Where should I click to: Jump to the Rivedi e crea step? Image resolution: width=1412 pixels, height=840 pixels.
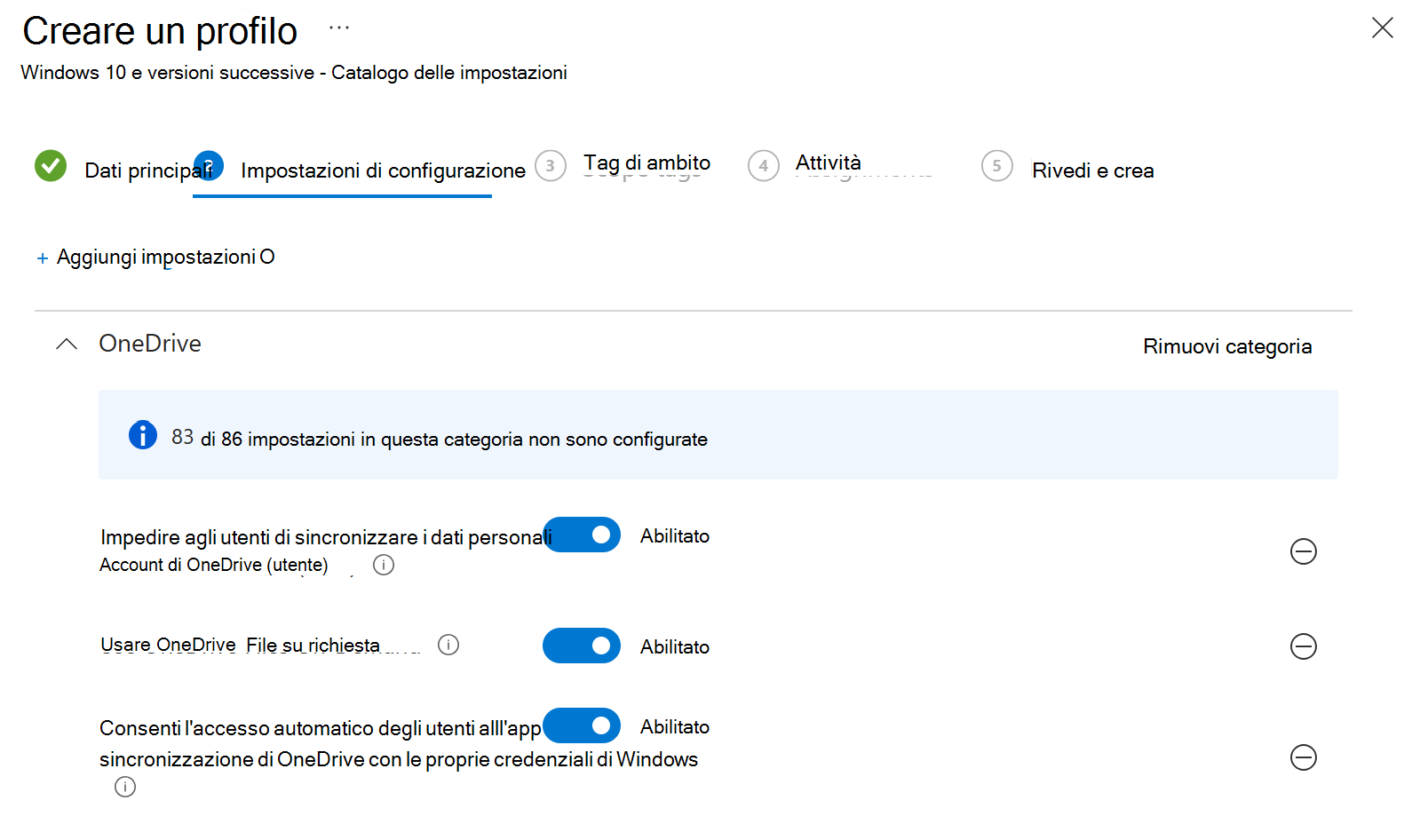pyautogui.click(x=1092, y=170)
